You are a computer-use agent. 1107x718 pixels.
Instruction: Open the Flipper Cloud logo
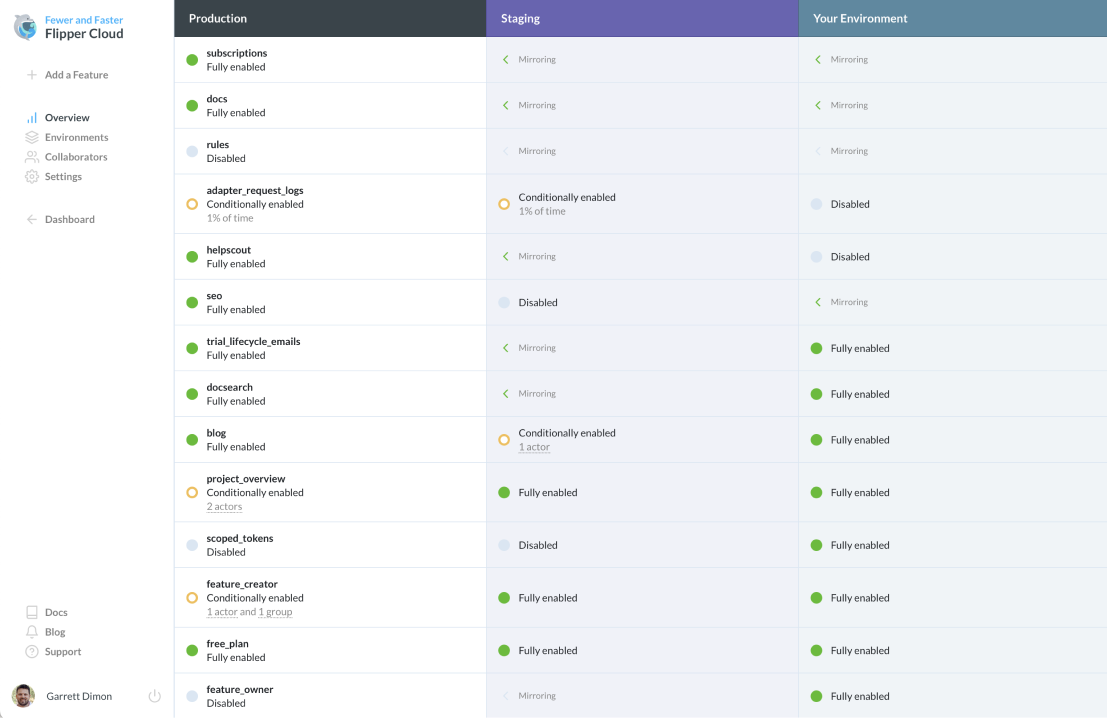pos(22,27)
